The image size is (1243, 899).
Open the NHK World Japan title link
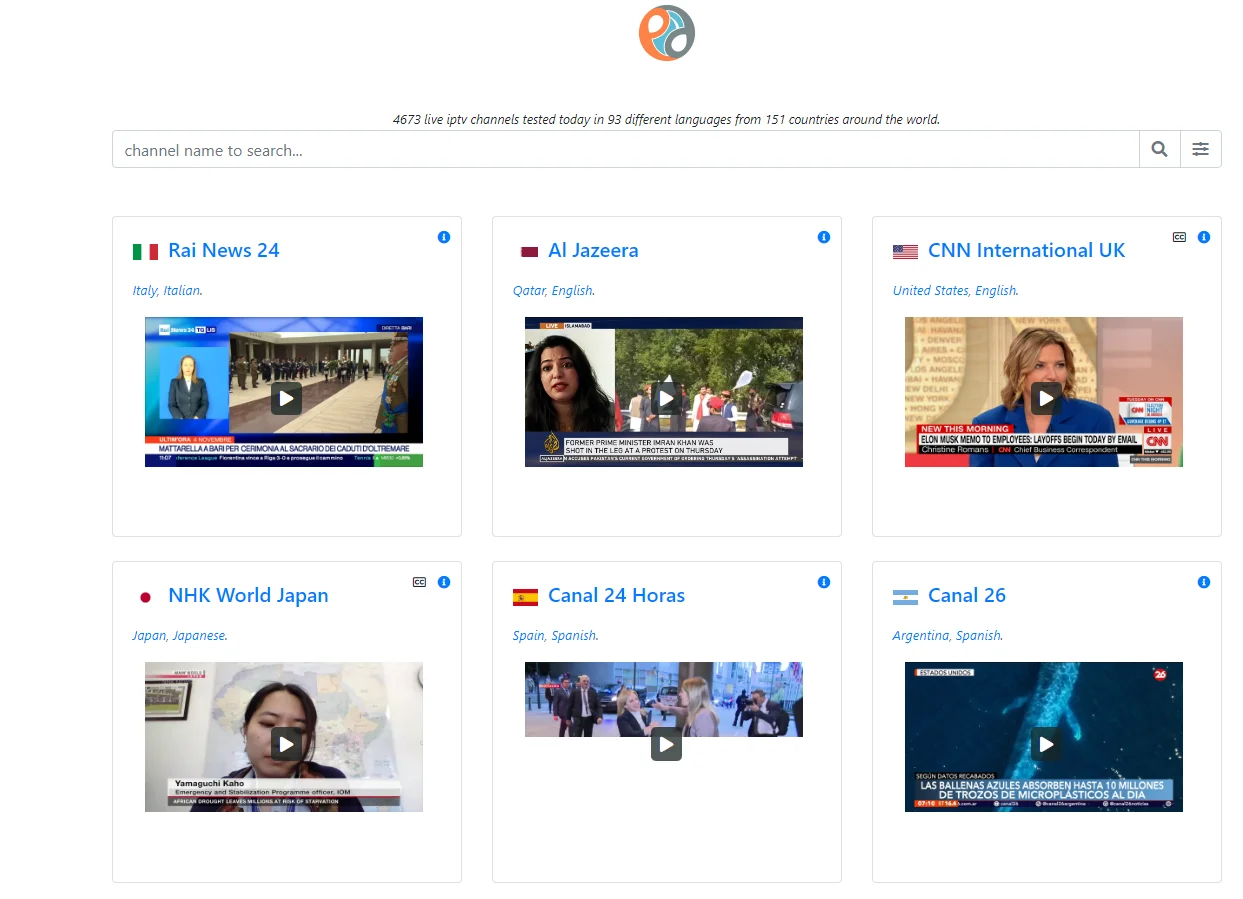(248, 595)
